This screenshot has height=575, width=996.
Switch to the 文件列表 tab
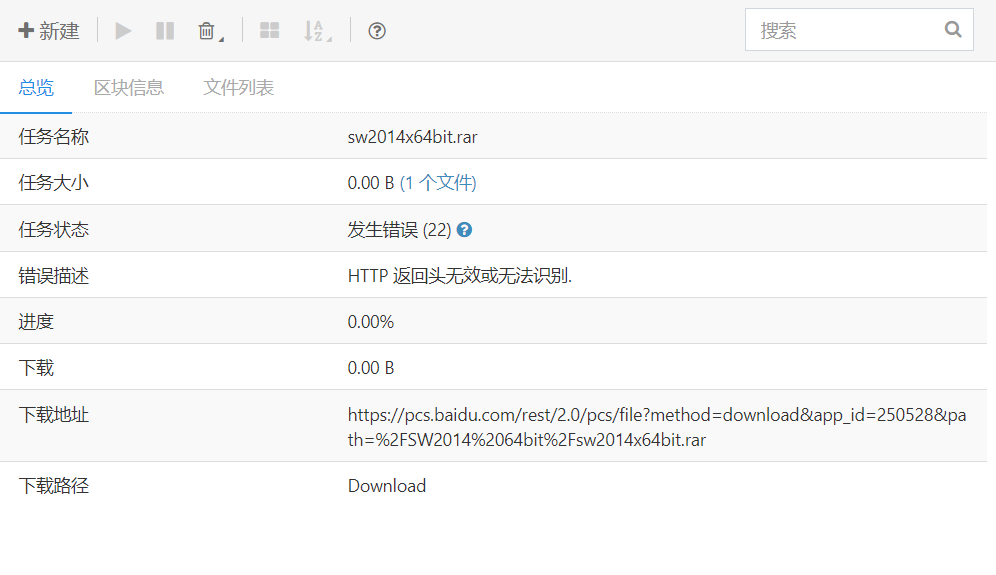pos(238,87)
